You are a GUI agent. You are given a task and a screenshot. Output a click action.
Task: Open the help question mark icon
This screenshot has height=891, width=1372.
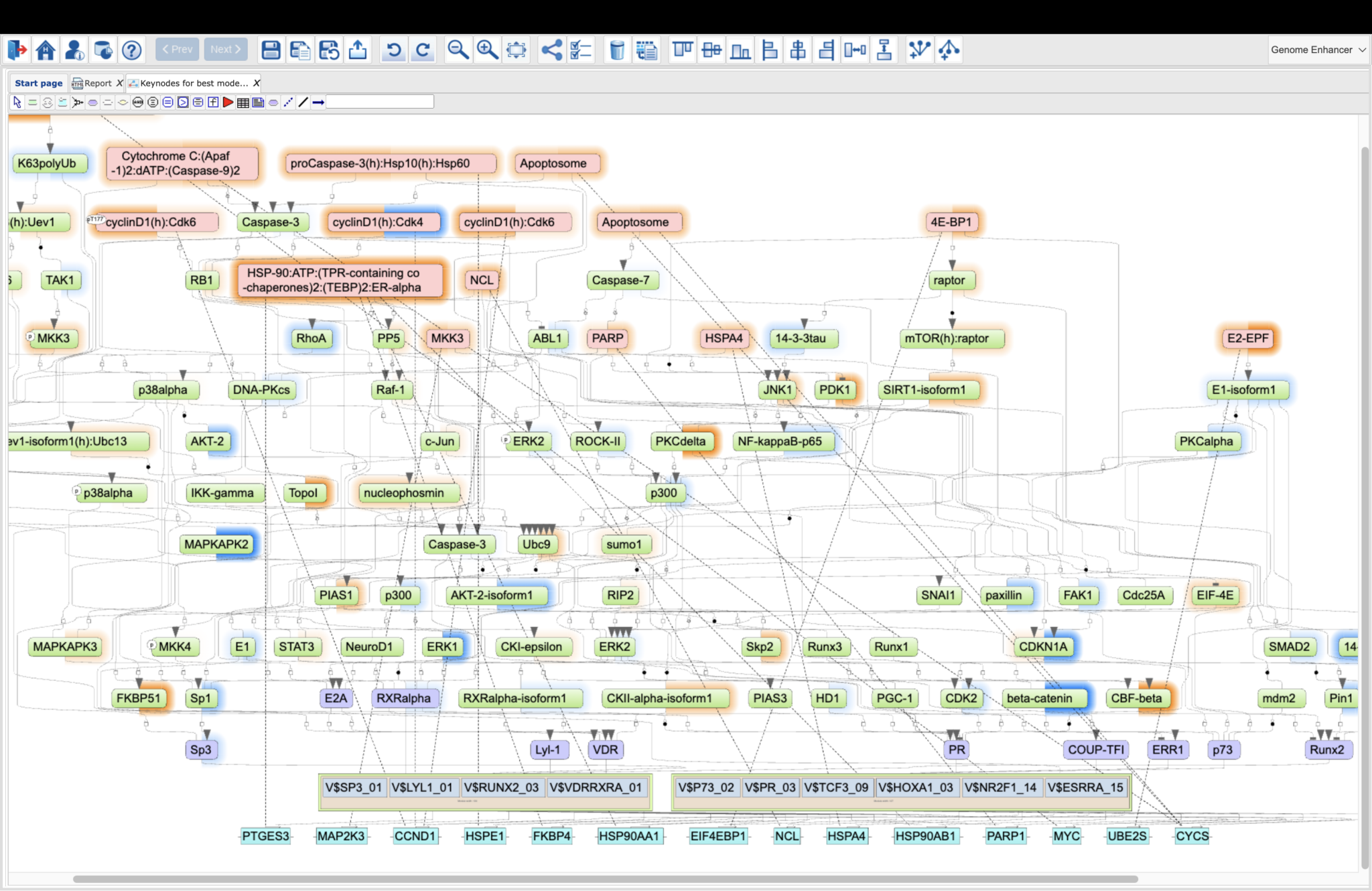tap(132, 50)
